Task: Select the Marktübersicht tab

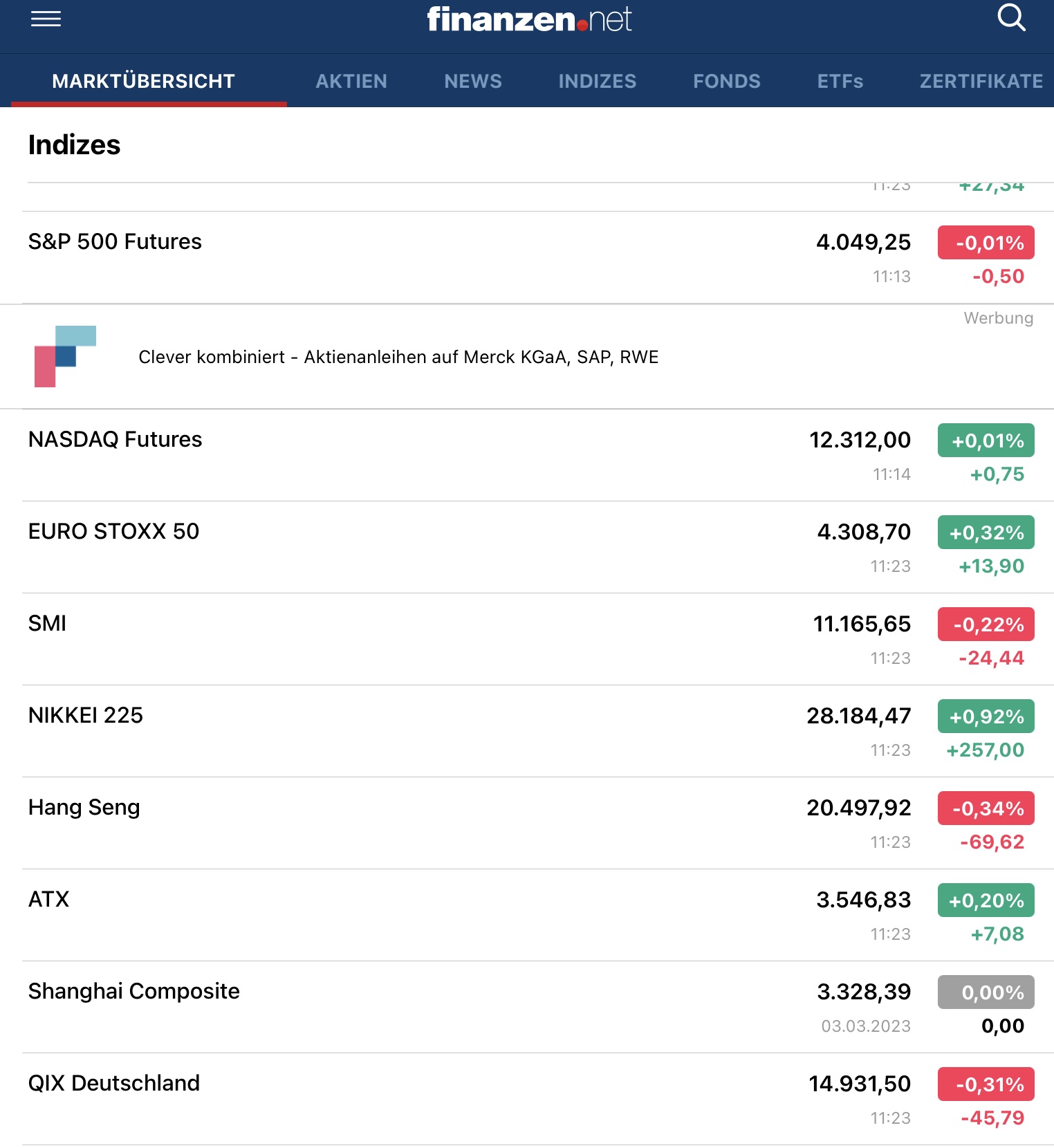Action: pos(143,81)
